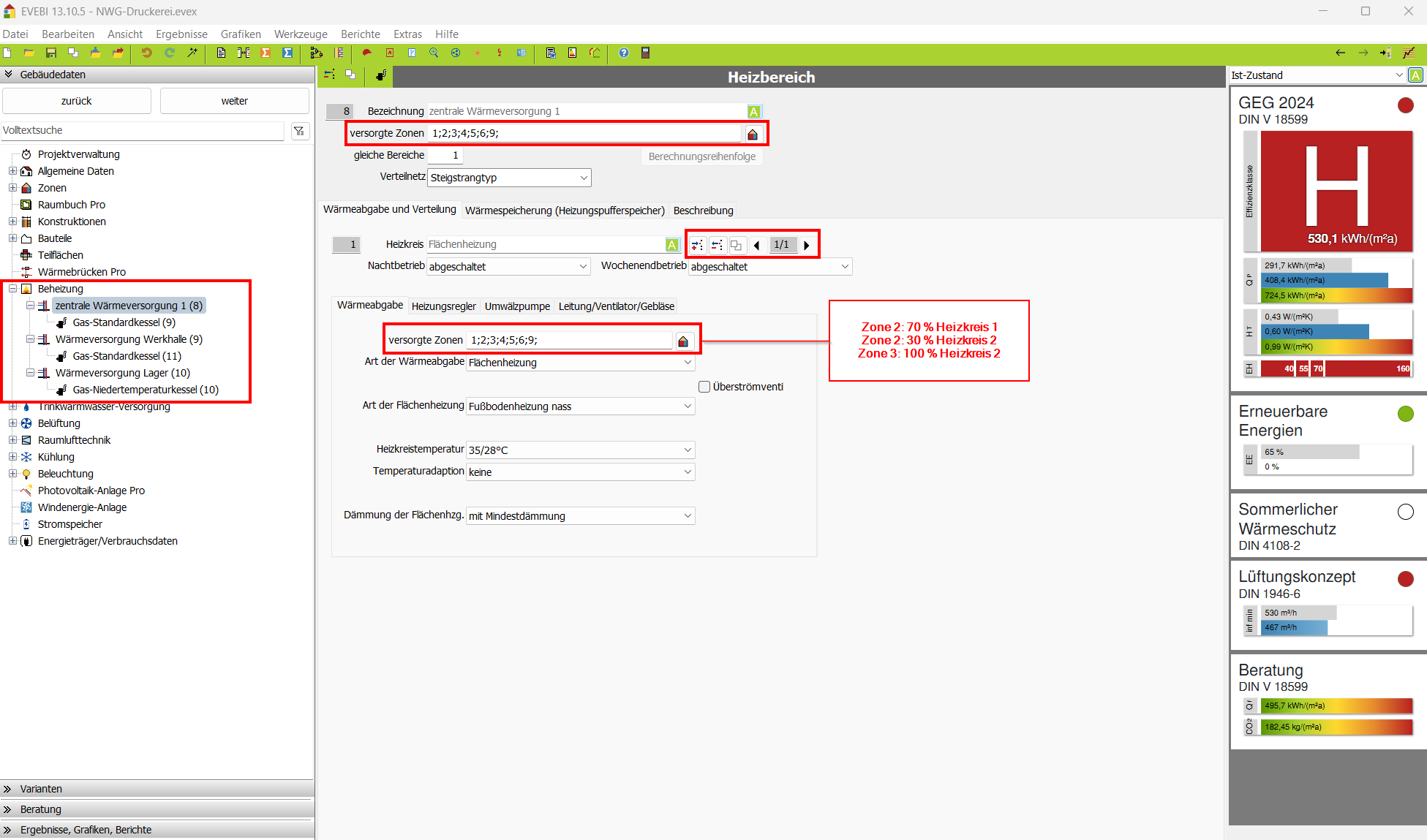This screenshot has width=1427, height=840.
Task: Go to the next Heizkreis with the right arrow
Action: 807,245
